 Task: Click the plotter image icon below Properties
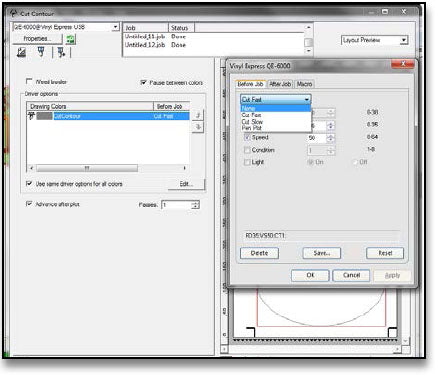22,52
